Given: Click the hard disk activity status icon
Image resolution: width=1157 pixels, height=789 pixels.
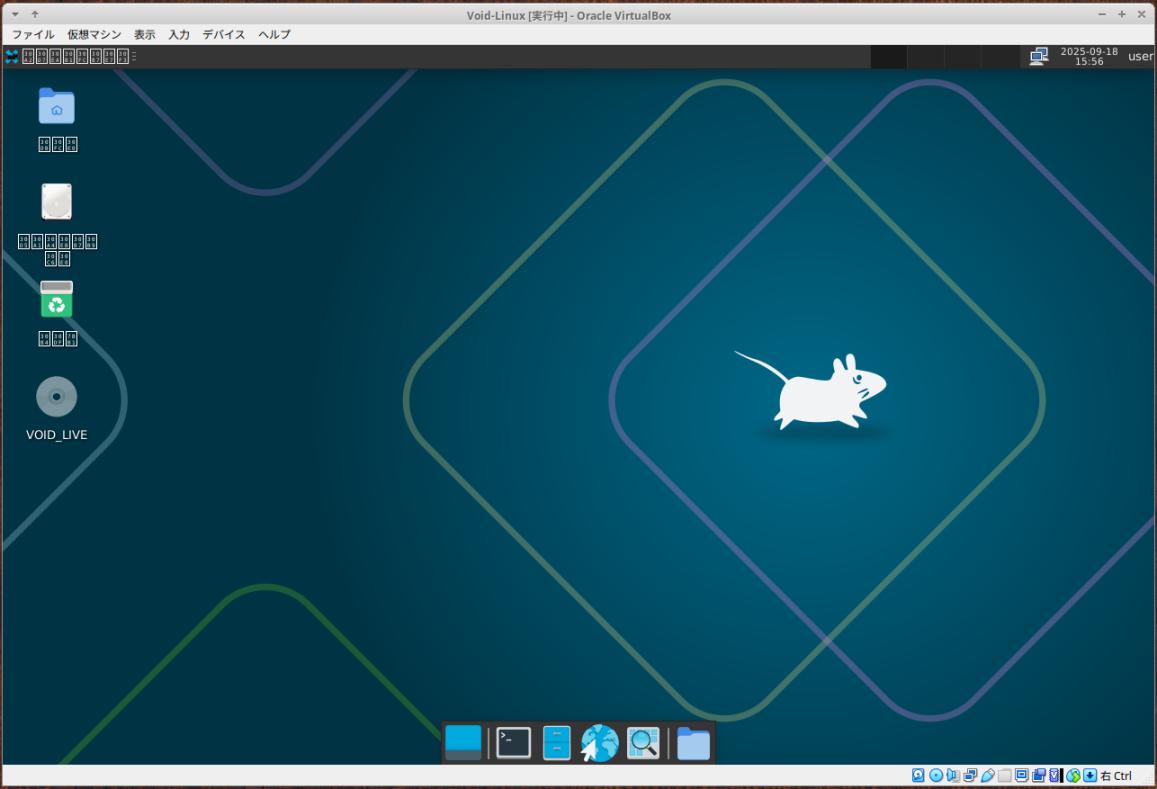Looking at the screenshot, I should (918, 776).
